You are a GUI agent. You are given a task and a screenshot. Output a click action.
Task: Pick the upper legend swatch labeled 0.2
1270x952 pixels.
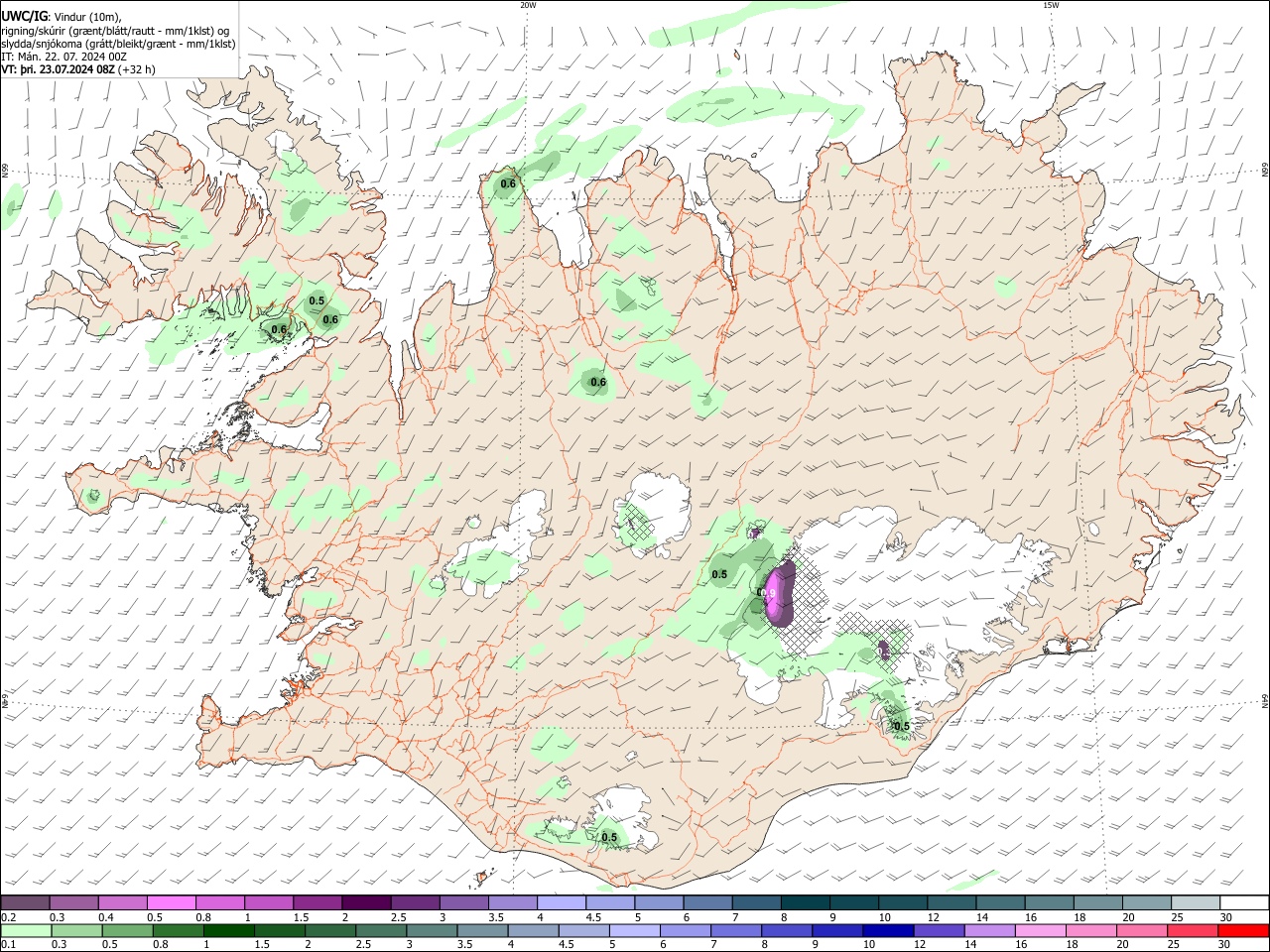click(x=25, y=902)
